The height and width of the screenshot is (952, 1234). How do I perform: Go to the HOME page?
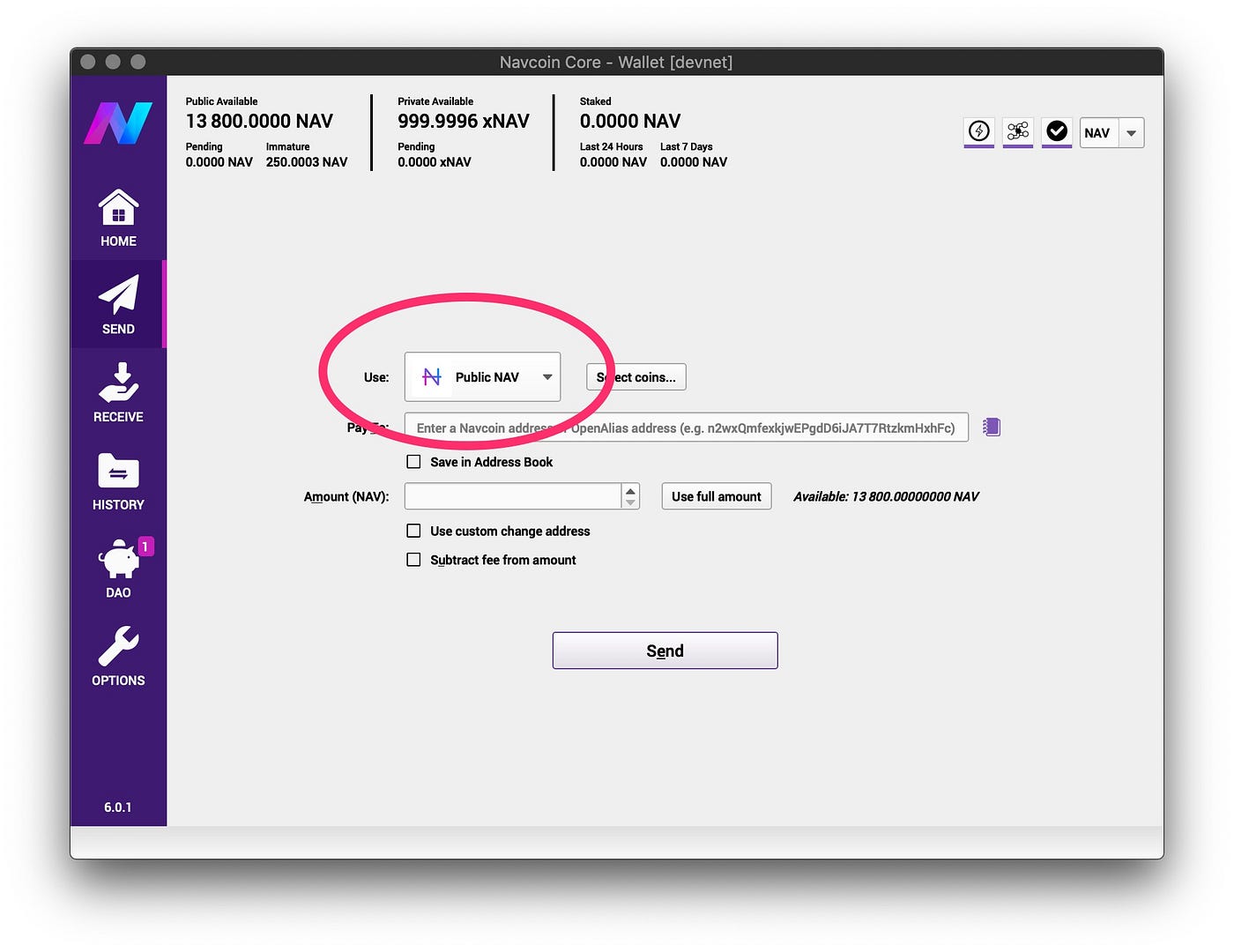click(x=118, y=218)
